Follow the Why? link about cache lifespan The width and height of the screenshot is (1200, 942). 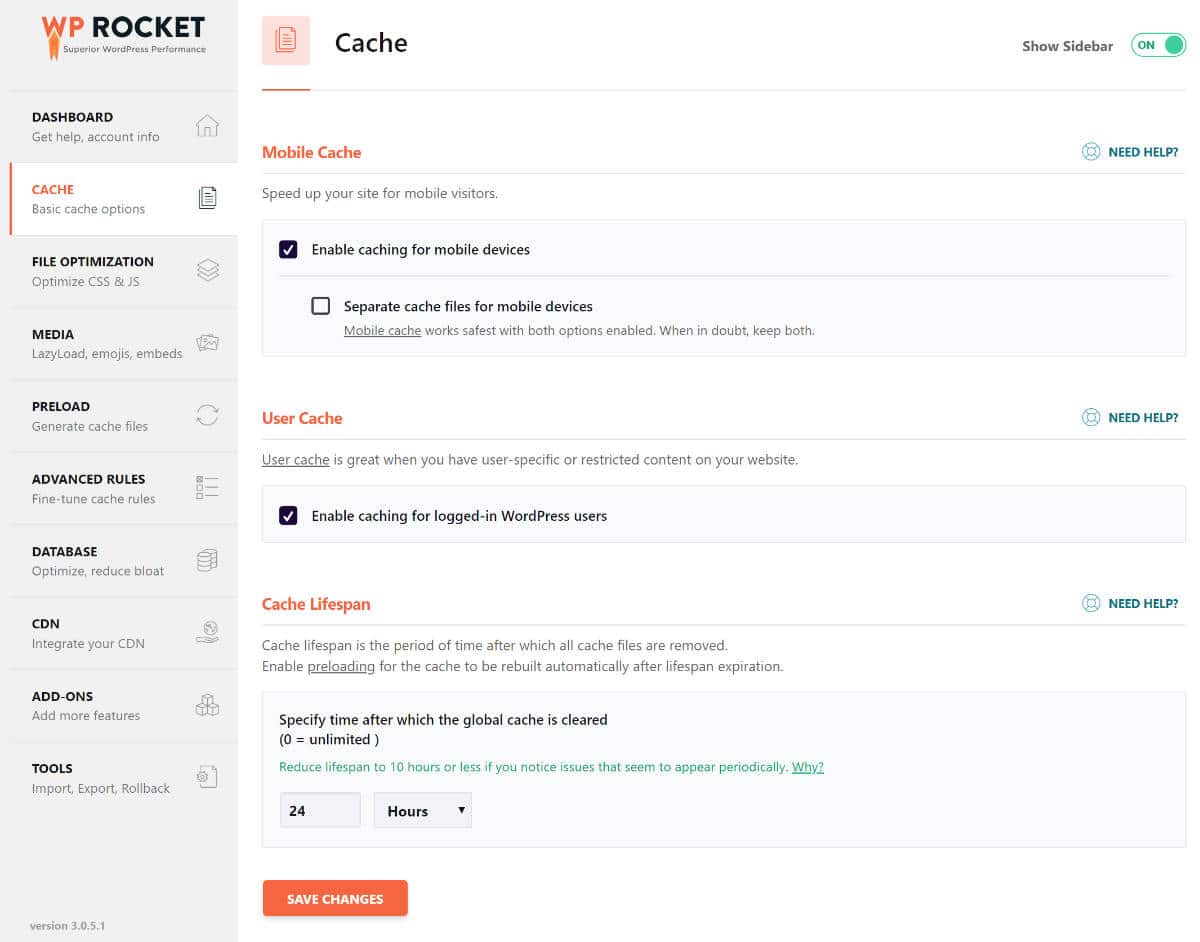(x=807, y=766)
